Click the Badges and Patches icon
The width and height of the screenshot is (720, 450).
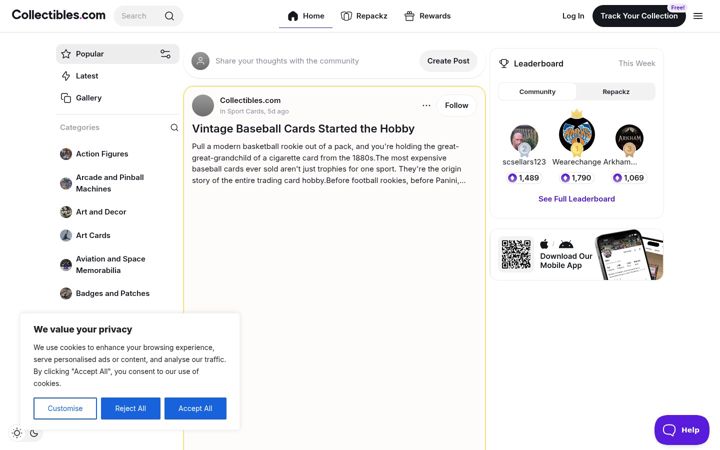point(66,293)
